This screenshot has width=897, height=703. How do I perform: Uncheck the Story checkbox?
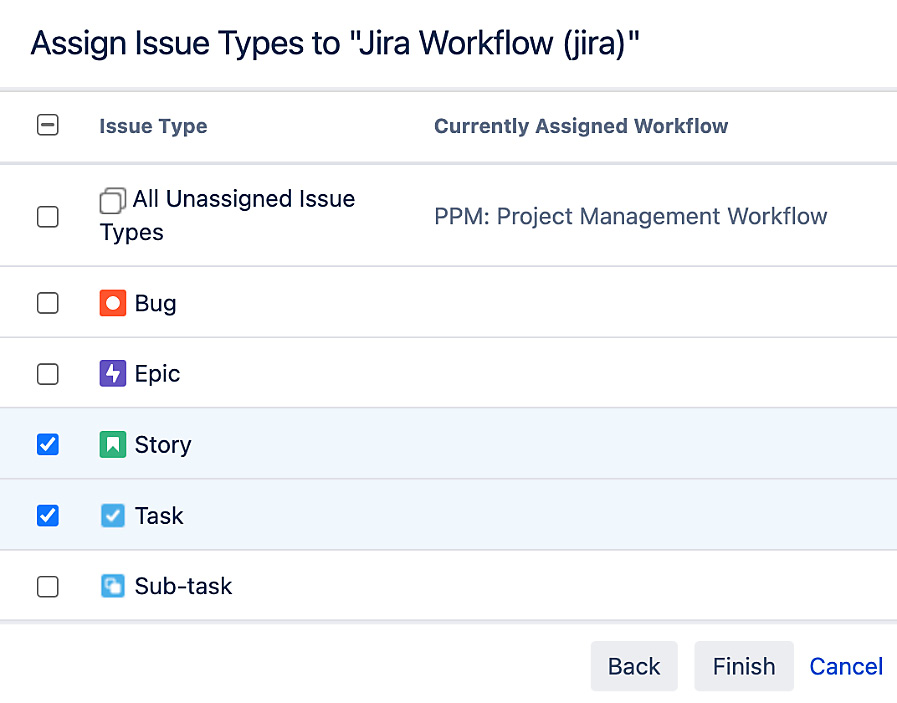(47, 444)
